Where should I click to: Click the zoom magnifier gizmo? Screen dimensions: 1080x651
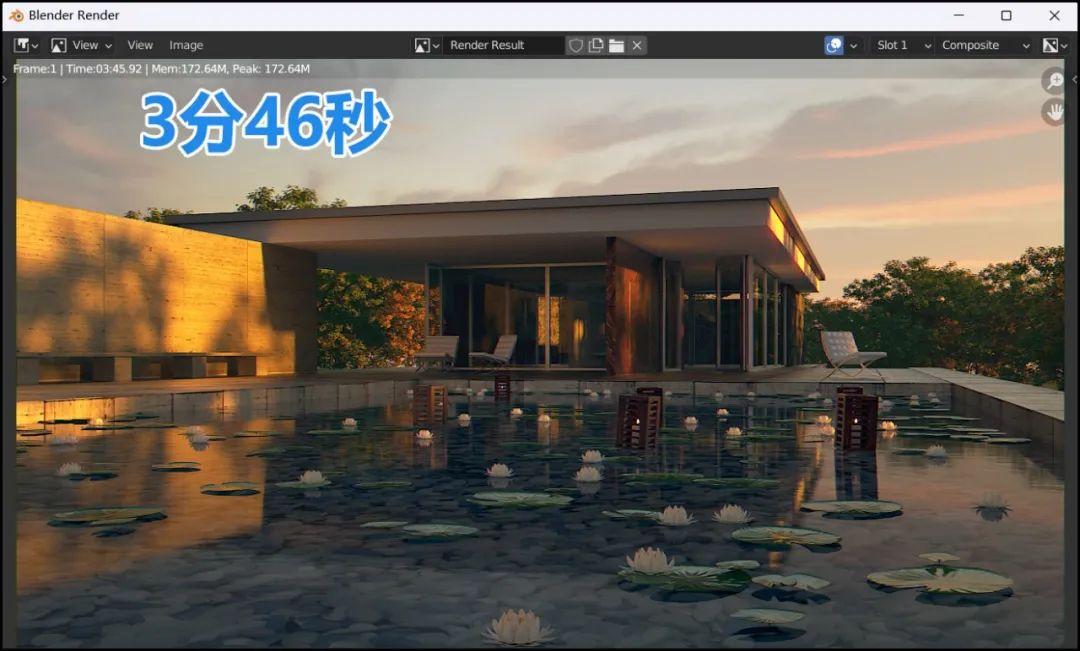pyautogui.click(x=1054, y=81)
